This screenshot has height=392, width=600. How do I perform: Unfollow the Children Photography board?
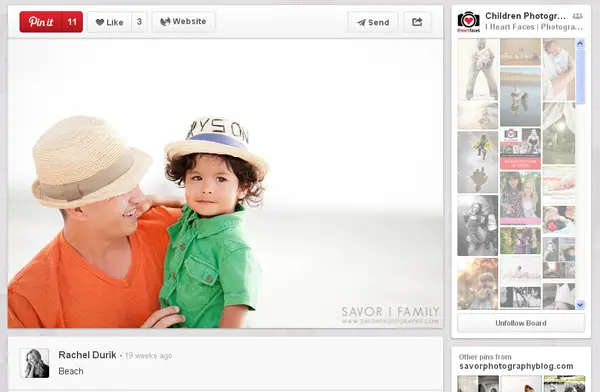coord(521,323)
